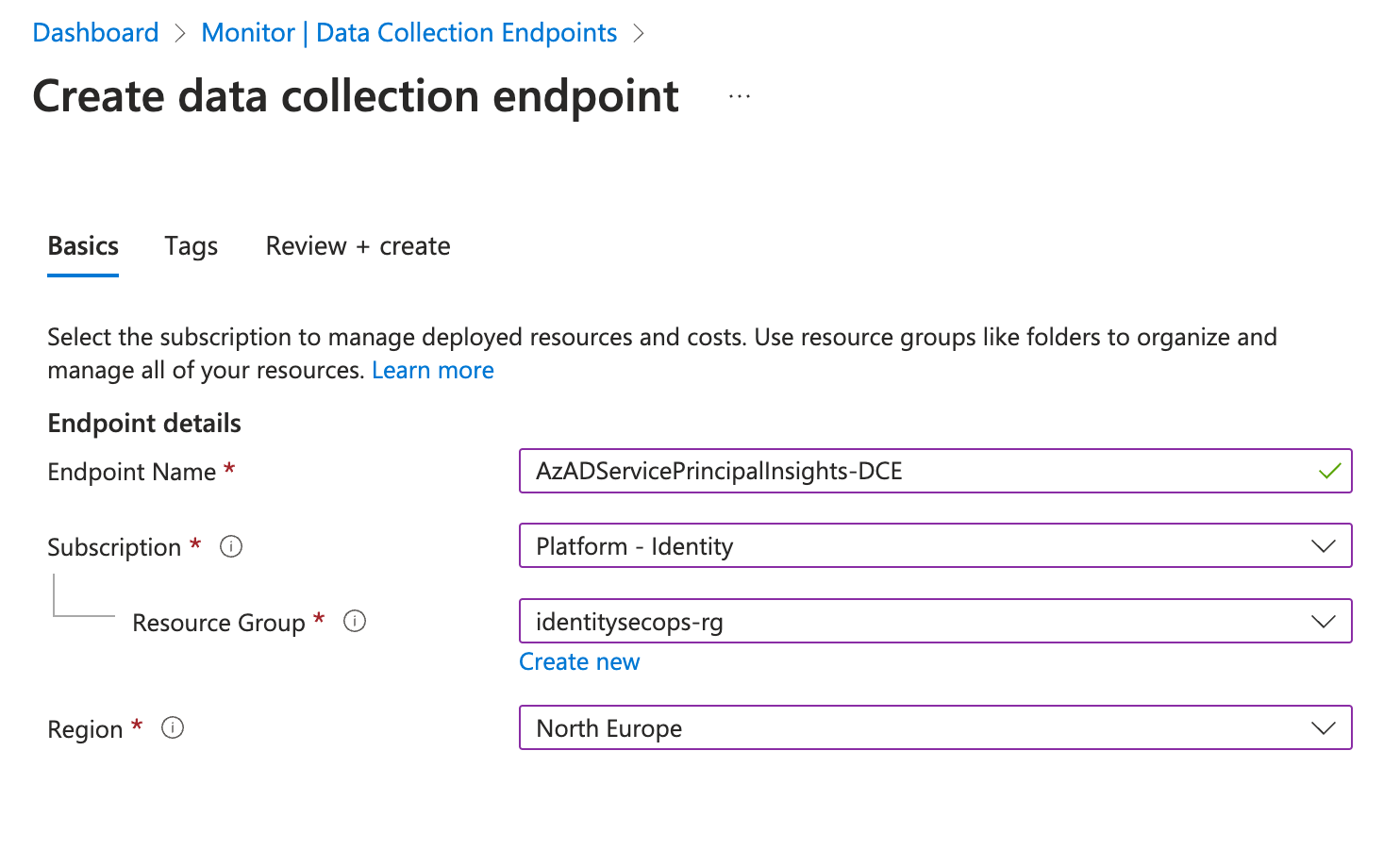Click the Endpoint Name input field
The width and height of the screenshot is (1400, 851).
click(936, 471)
